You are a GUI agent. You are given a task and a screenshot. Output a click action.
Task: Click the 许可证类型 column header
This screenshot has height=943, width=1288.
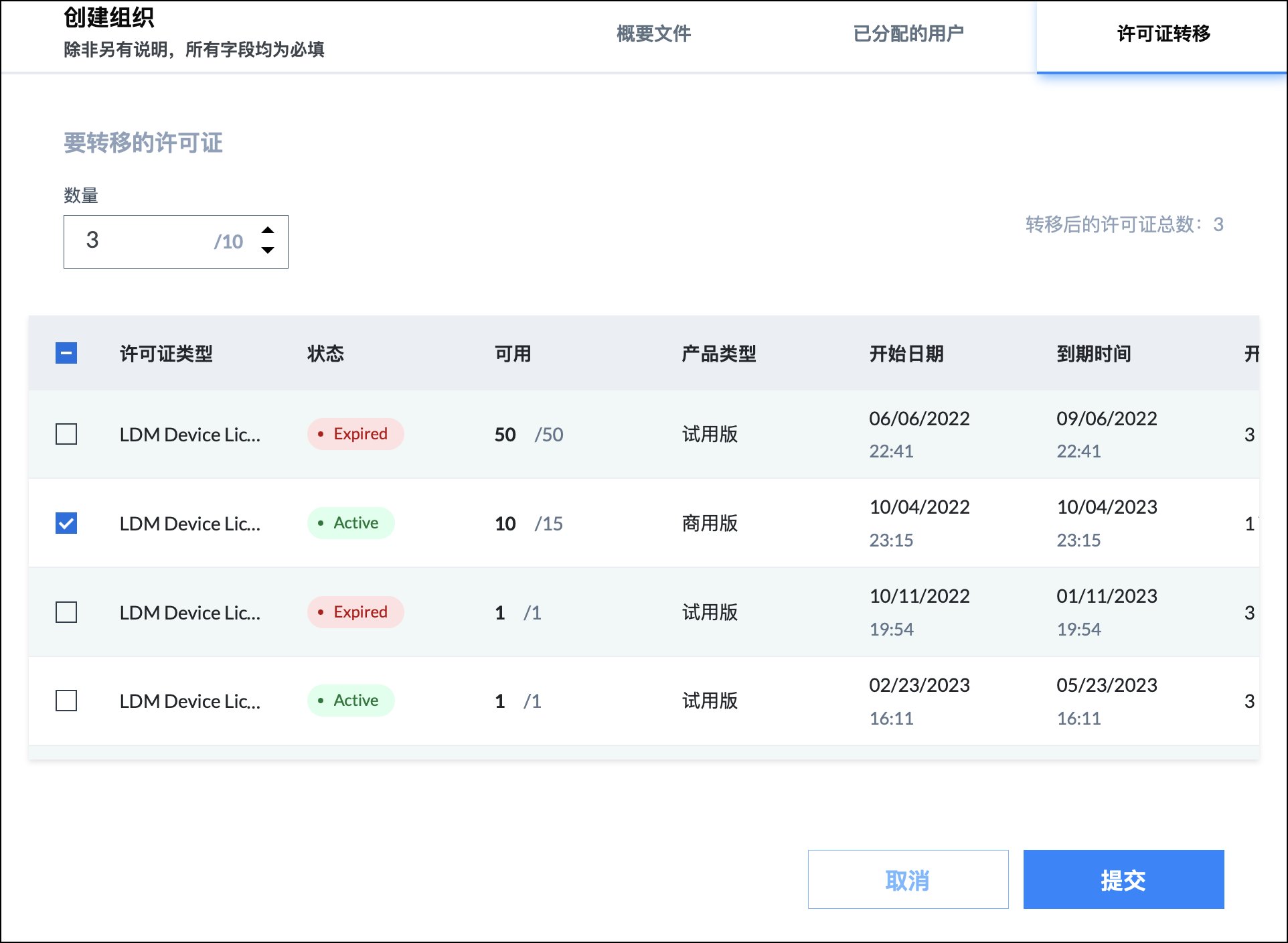click(166, 354)
